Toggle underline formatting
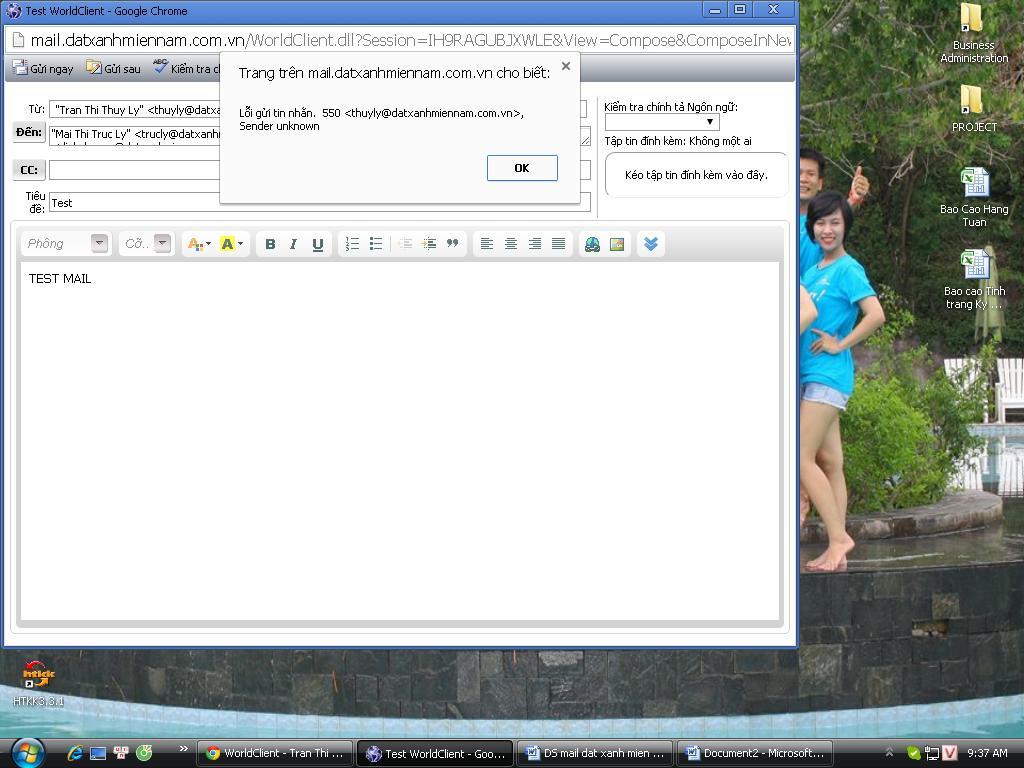 point(317,244)
